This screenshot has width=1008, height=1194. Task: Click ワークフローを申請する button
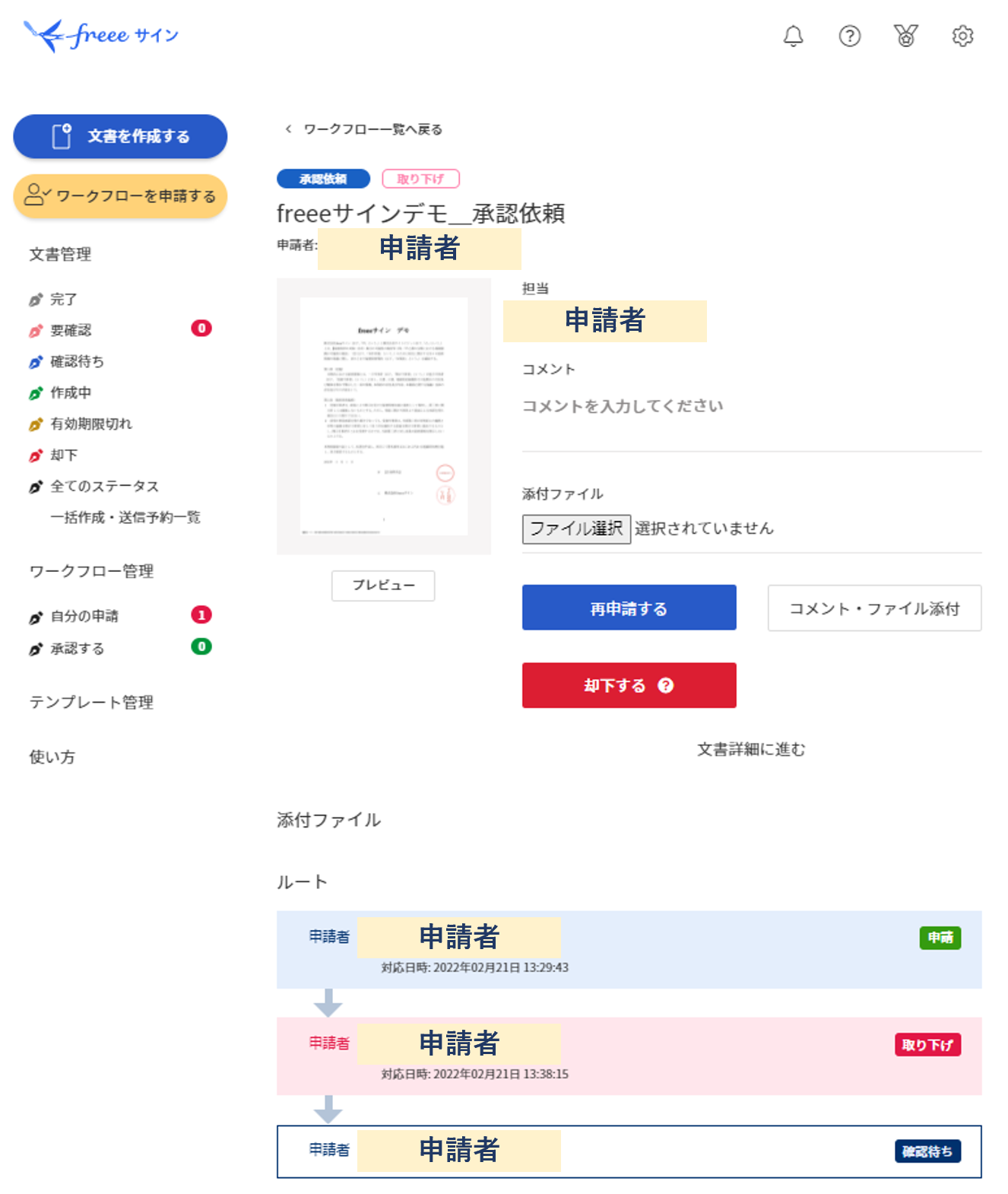pos(120,196)
